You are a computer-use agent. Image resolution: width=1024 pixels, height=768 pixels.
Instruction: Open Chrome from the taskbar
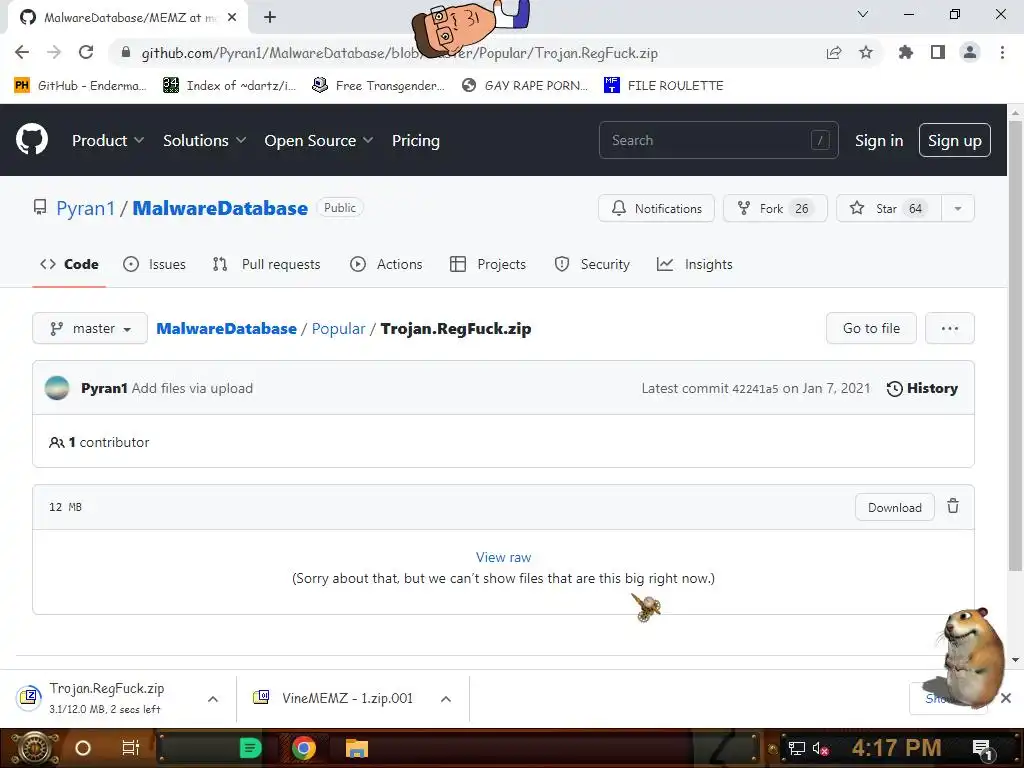tap(304, 748)
